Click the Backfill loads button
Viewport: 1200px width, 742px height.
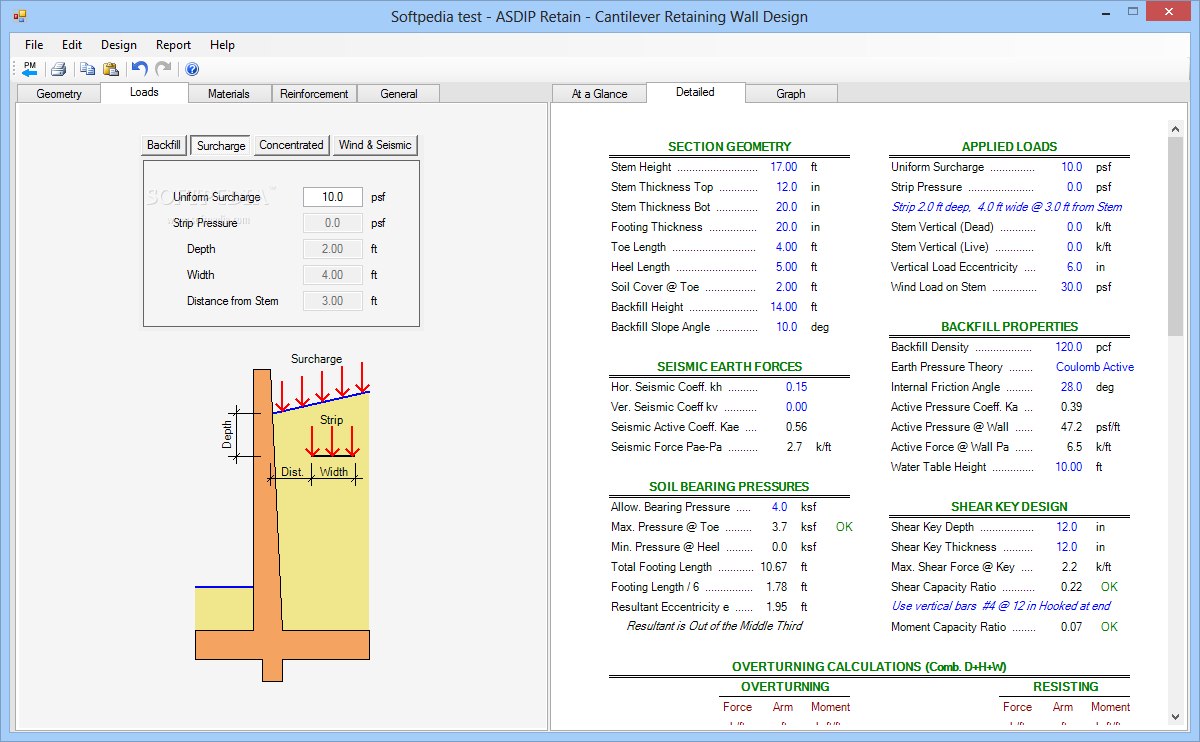point(164,145)
